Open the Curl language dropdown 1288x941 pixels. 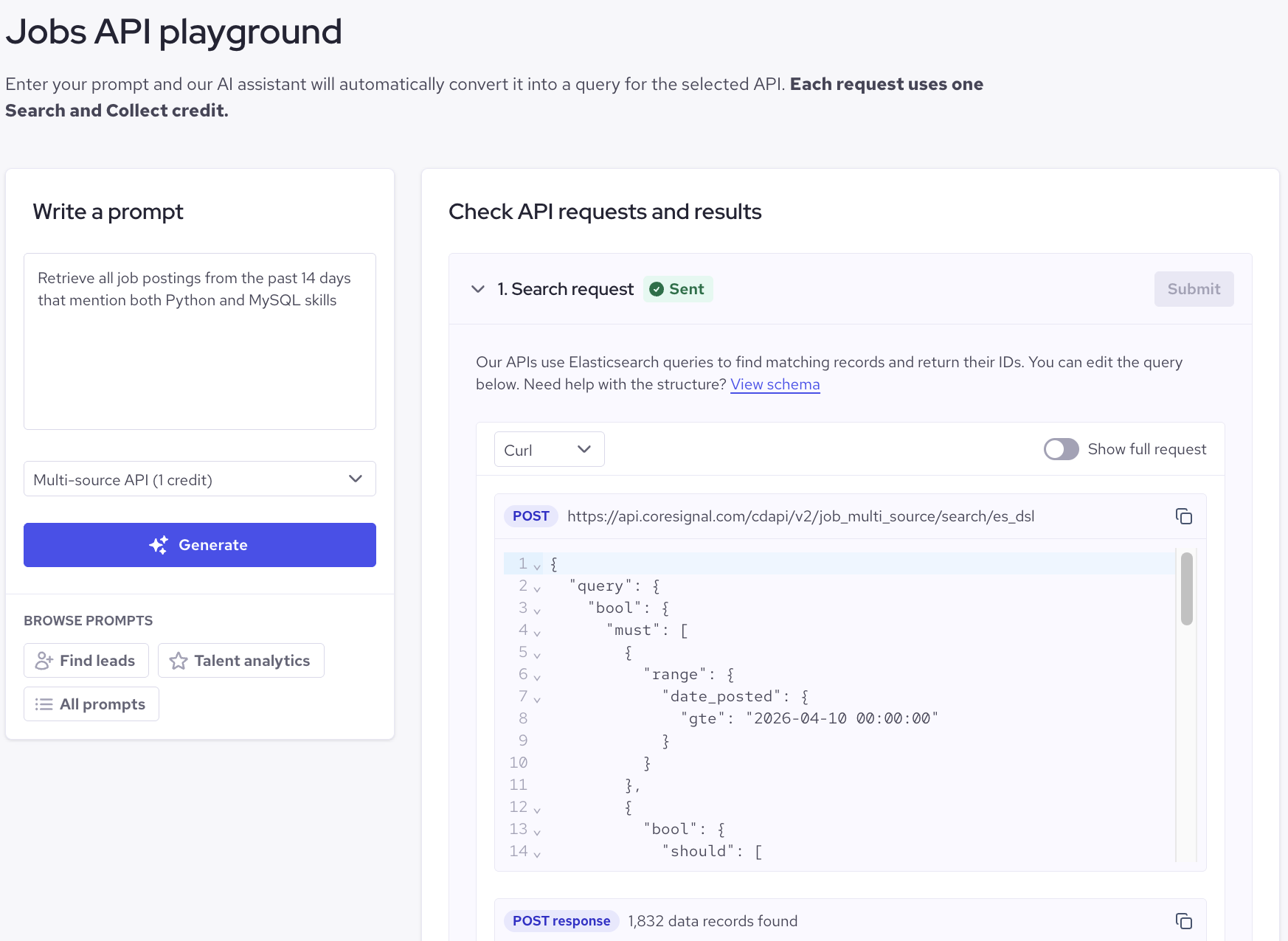(550, 449)
